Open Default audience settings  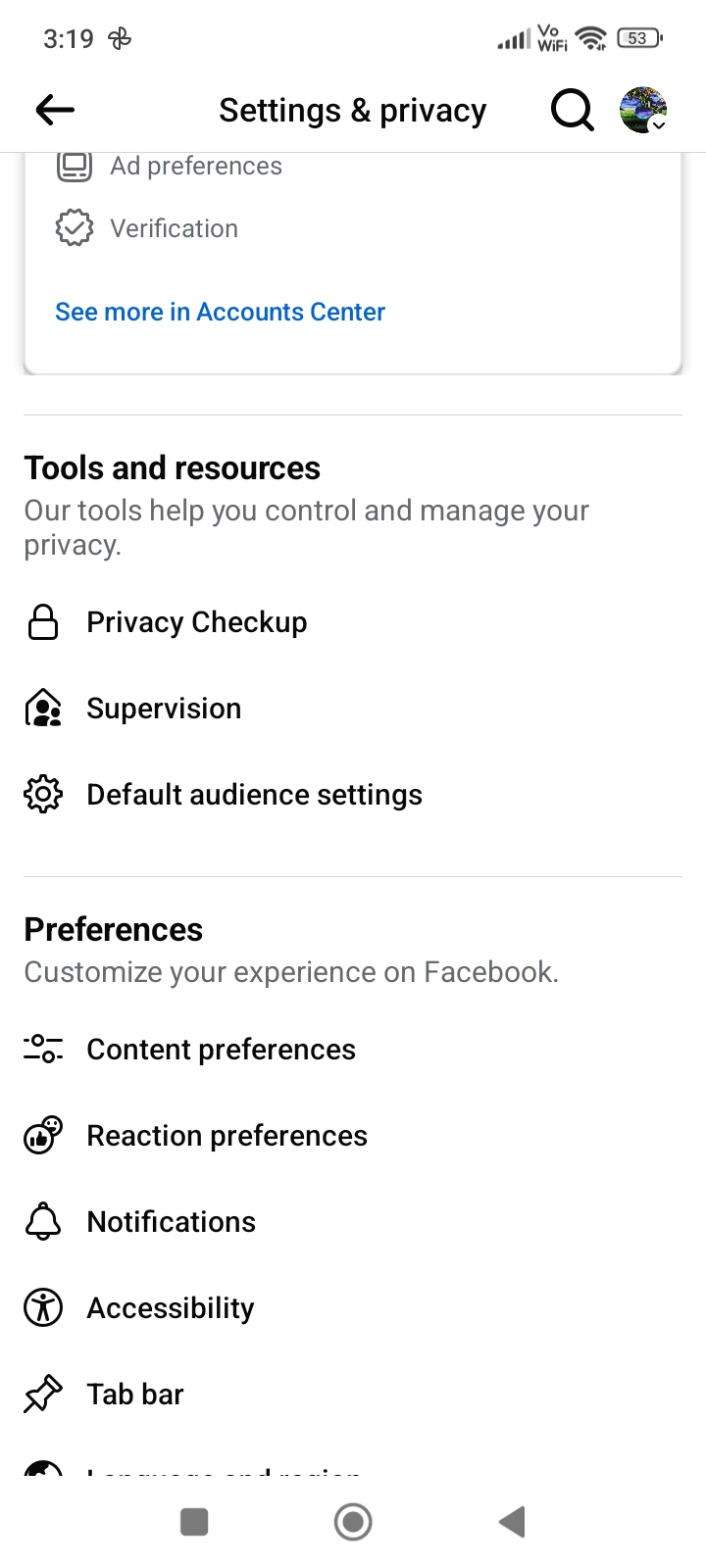[255, 795]
